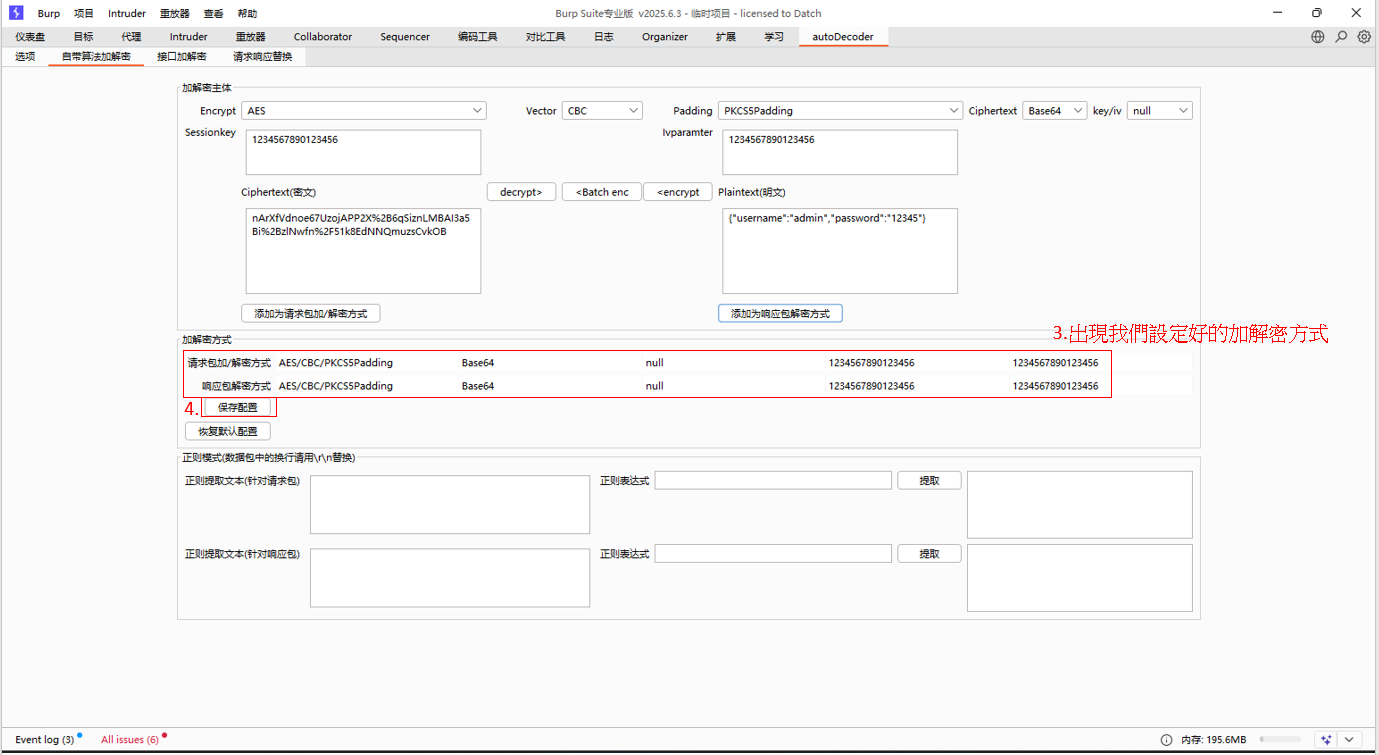Focus the 正则提取文本(针对响应包) text area
Screen dimensions: 1379x755
[450, 577]
